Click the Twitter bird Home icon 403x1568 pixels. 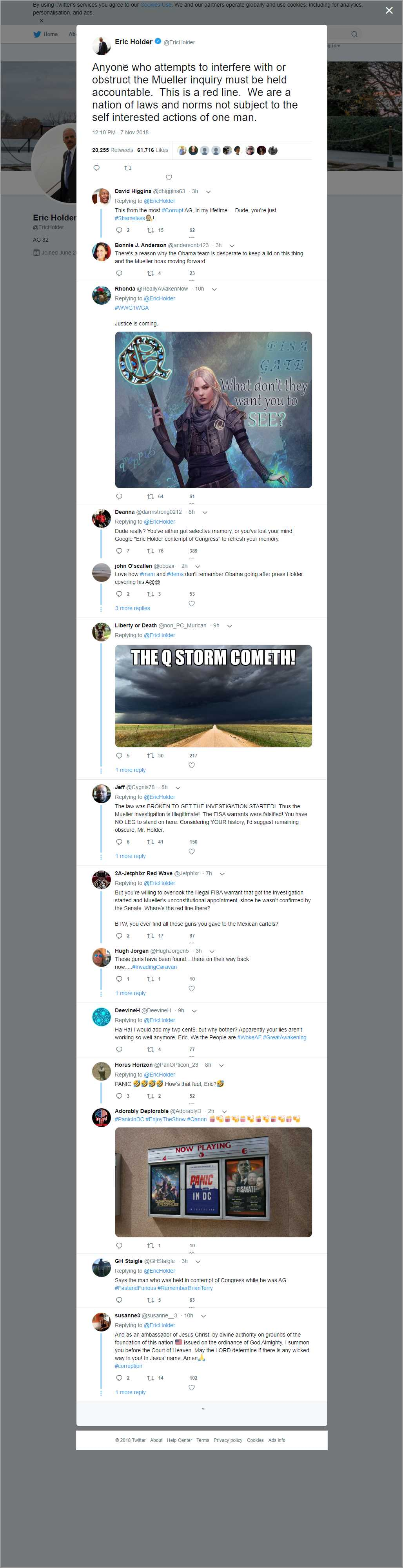[37, 34]
